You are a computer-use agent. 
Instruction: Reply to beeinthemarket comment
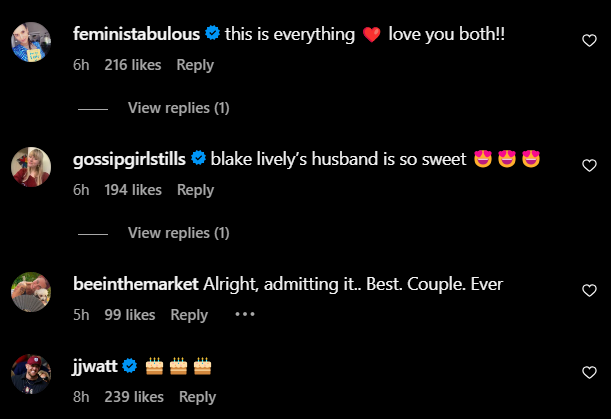[189, 315]
